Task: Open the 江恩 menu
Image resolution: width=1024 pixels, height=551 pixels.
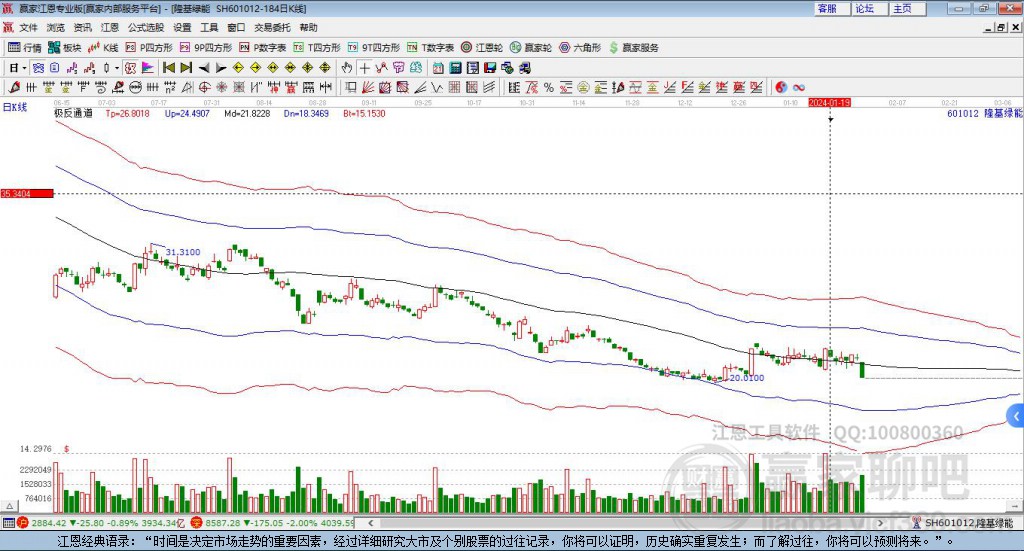Action: (110, 27)
